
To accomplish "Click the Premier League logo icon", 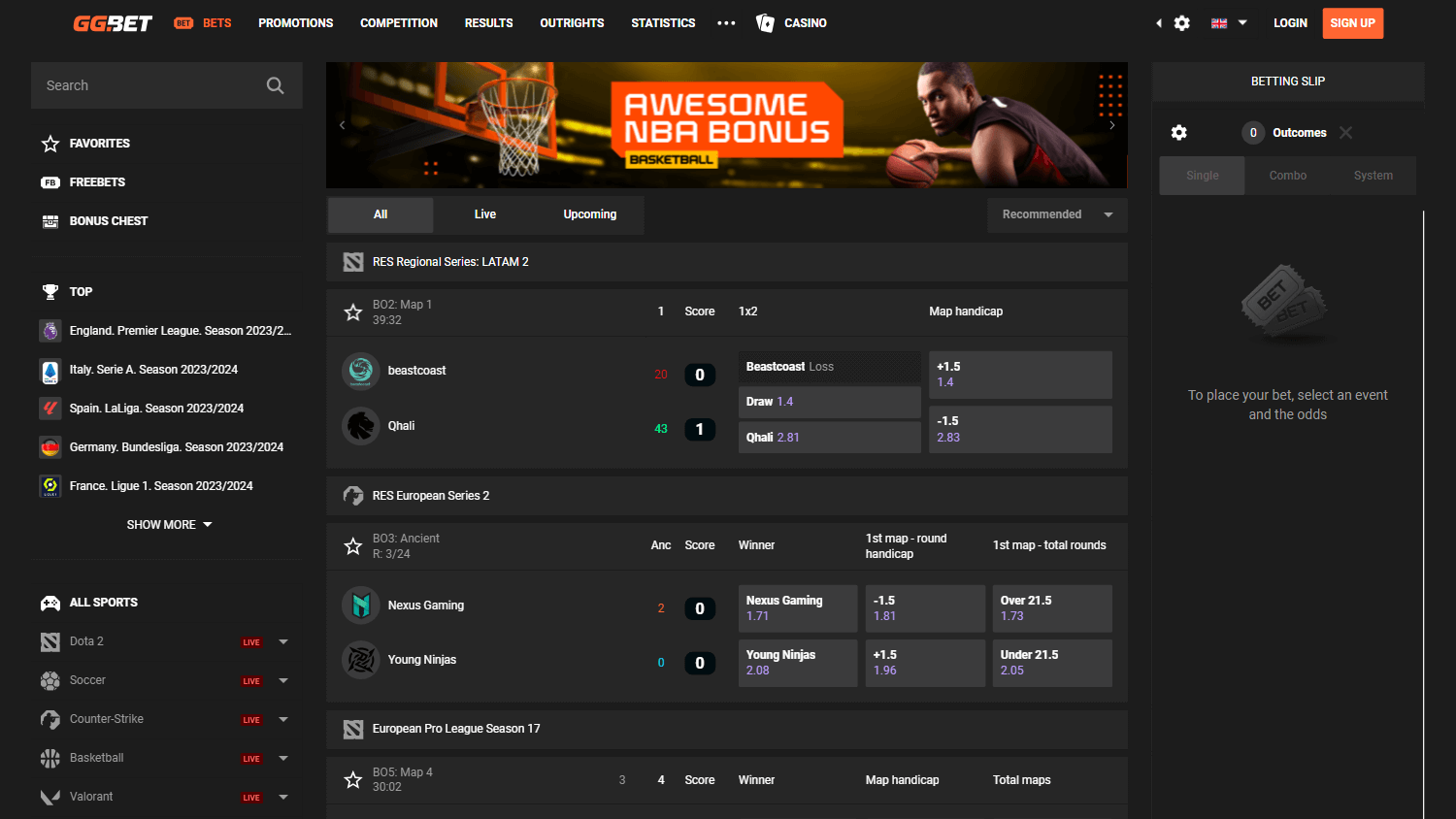I will click(50, 331).
